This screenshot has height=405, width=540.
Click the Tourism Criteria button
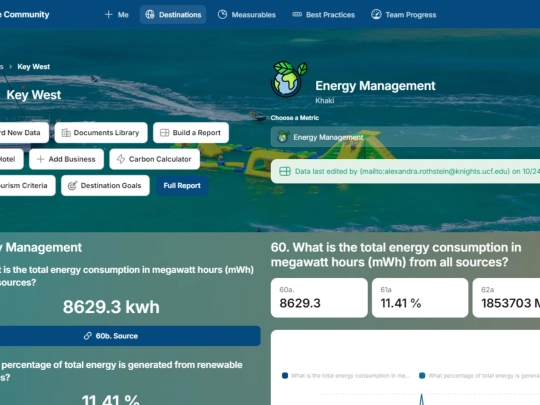(27, 186)
